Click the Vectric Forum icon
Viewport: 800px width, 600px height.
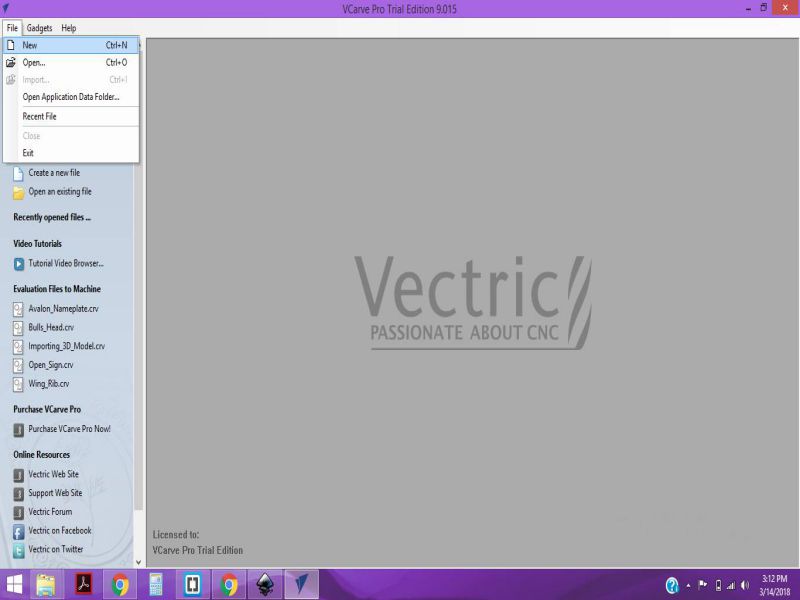18,512
